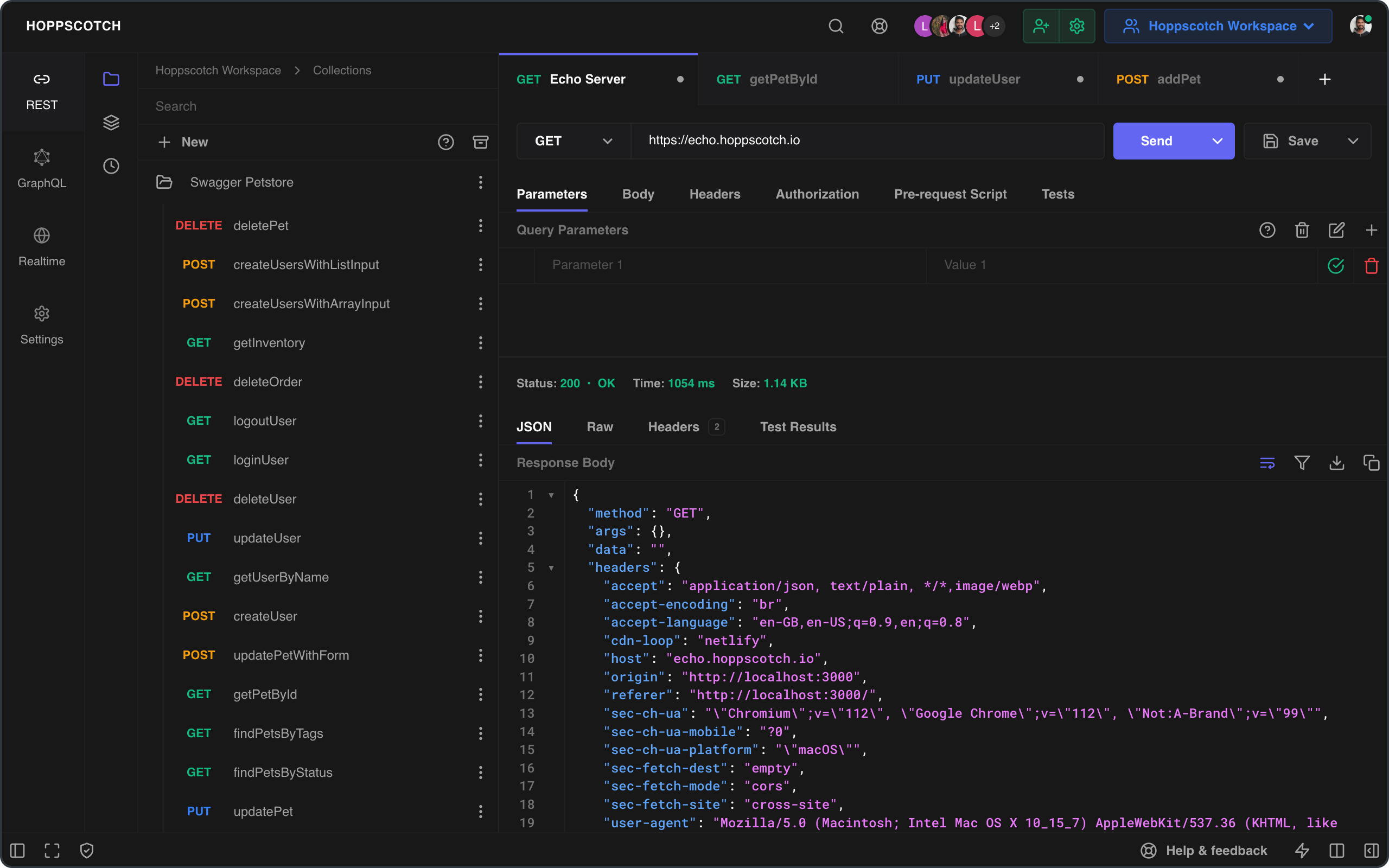
Task: Toggle sidebar collapse in the footer
Action: (x=17, y=850)
